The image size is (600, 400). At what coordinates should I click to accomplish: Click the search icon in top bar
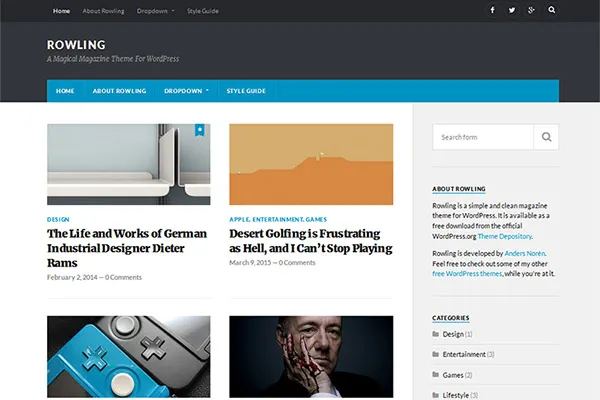(x=550, y=11)
